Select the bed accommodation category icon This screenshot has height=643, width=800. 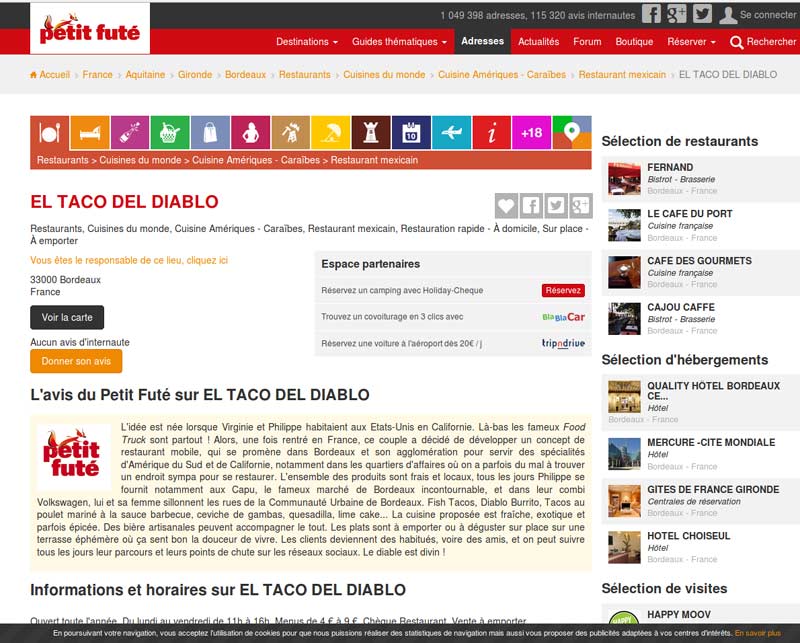point(90,133)
